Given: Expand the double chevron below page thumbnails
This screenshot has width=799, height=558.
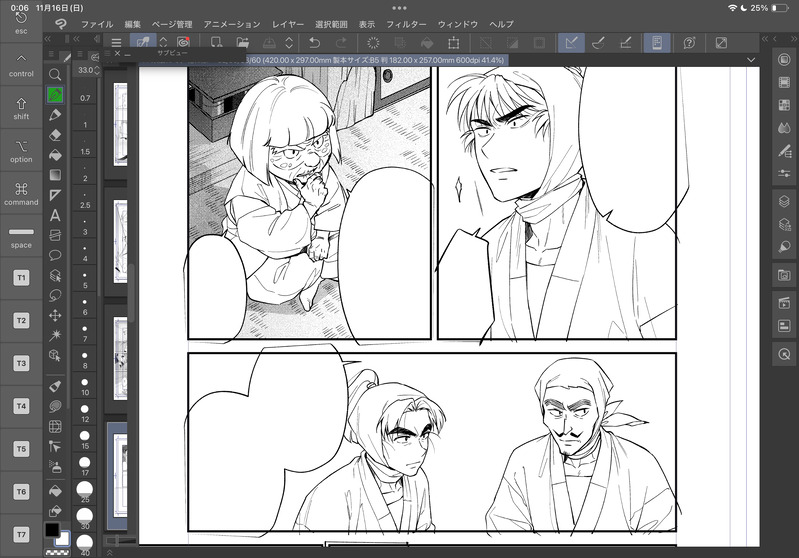Looking at the screenshot, I should [x=109, y=552].
